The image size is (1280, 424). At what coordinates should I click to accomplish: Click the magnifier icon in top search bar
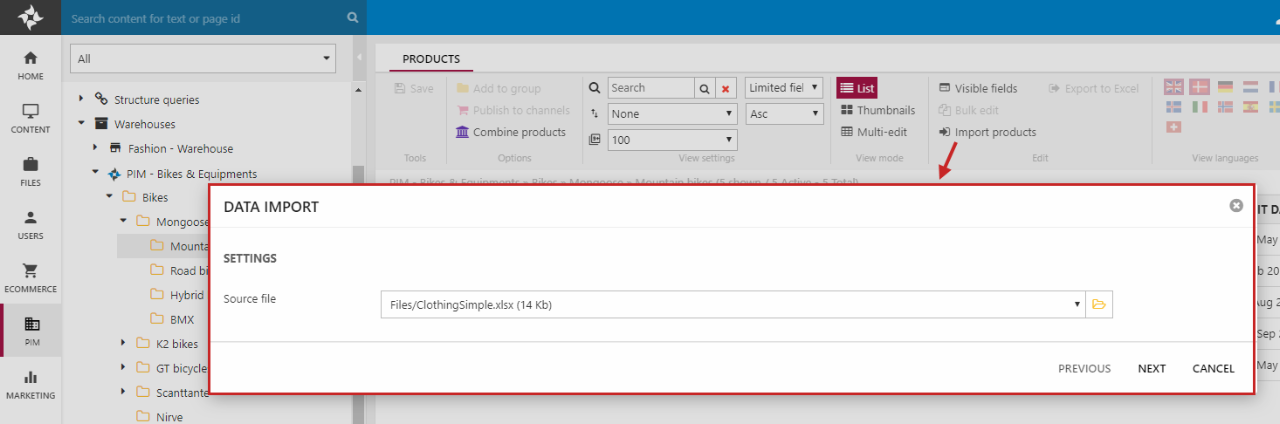pos(352,18)
